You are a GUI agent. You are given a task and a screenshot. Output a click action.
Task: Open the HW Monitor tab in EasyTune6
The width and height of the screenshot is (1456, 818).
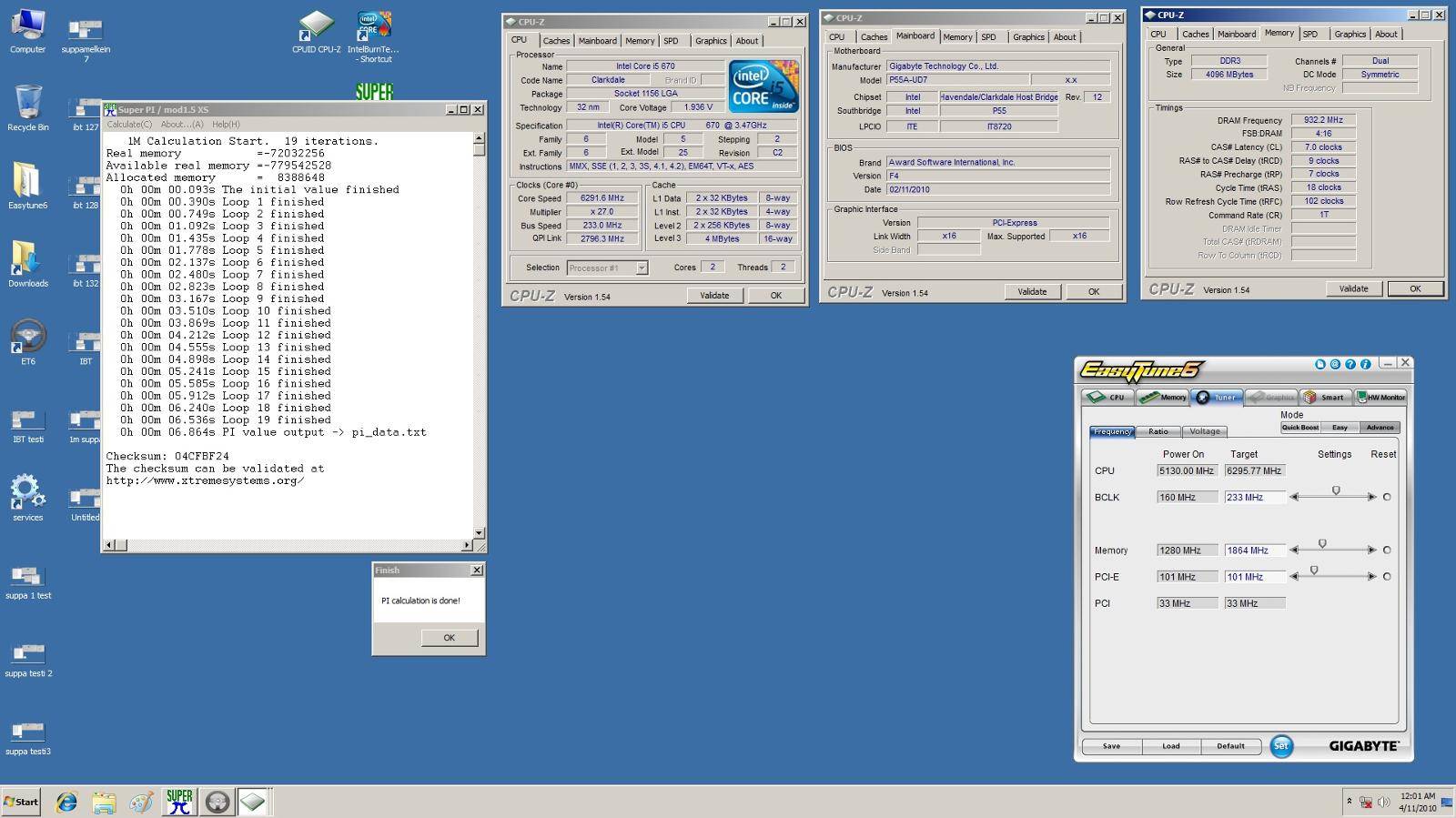(1380, 397)
